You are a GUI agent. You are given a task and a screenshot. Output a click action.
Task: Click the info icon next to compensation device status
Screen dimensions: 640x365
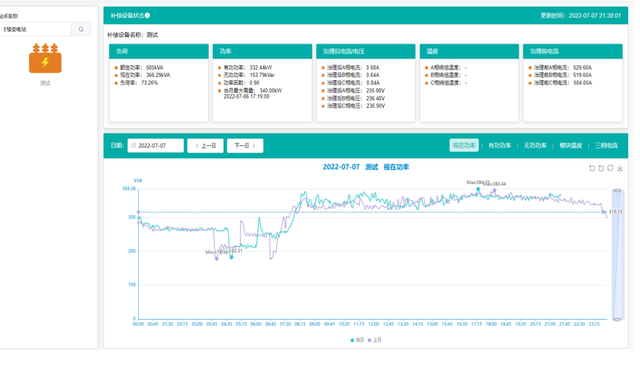click(x=148, y=16)
